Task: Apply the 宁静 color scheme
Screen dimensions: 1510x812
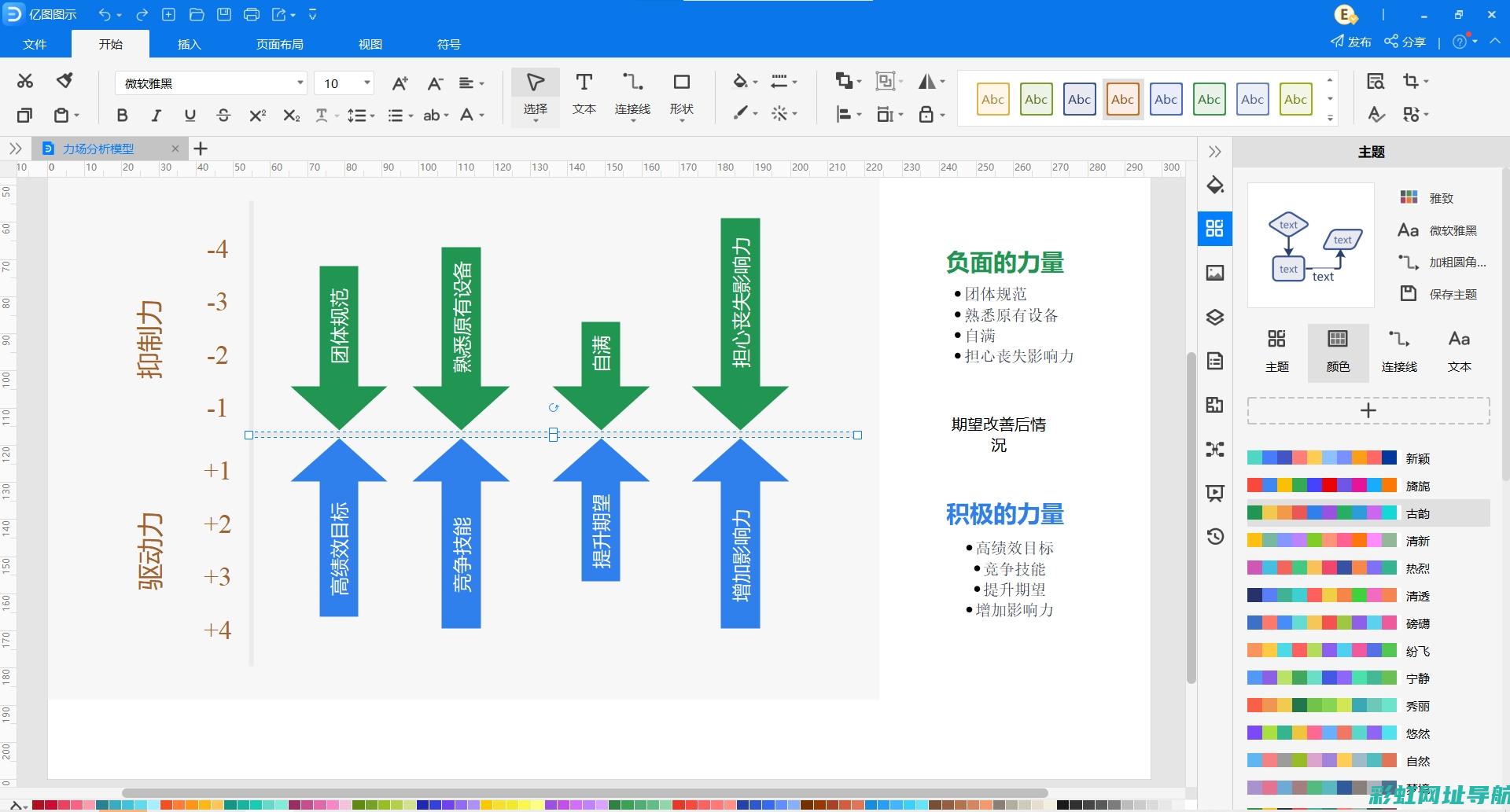Action: pyautogui.click(x=1368, y=678)
